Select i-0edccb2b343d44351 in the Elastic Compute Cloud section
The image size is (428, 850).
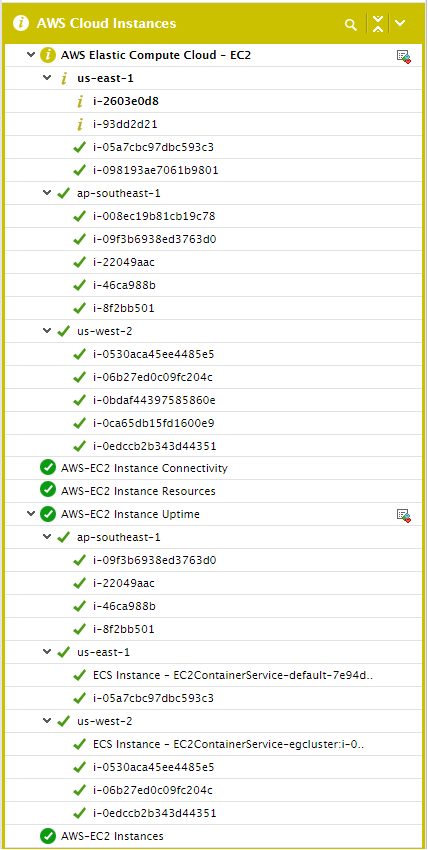[x=154, y=446]
